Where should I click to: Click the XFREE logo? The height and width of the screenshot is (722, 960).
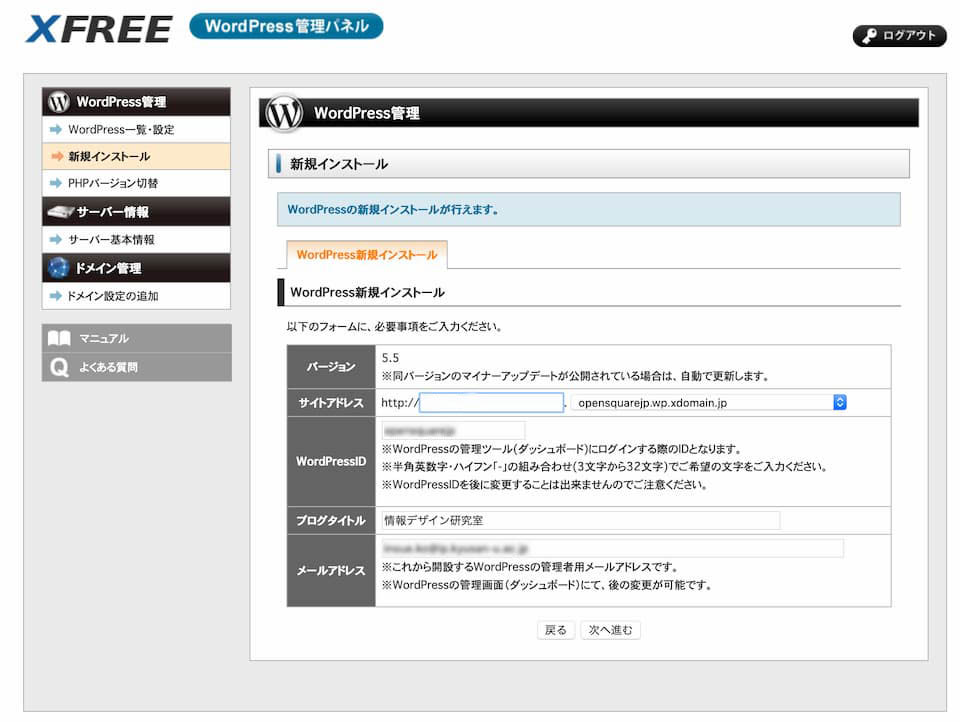click(98, 28)
